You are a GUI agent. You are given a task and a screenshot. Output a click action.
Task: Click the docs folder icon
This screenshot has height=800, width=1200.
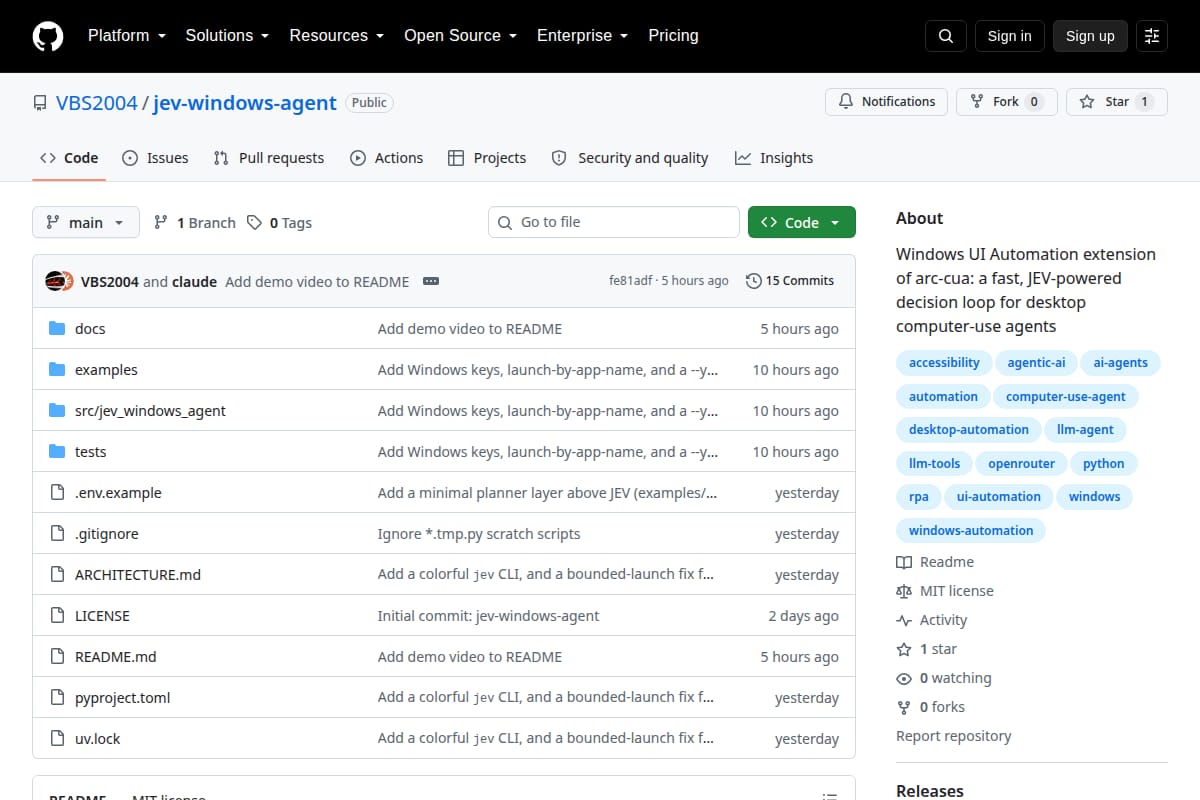pos(57,328)
